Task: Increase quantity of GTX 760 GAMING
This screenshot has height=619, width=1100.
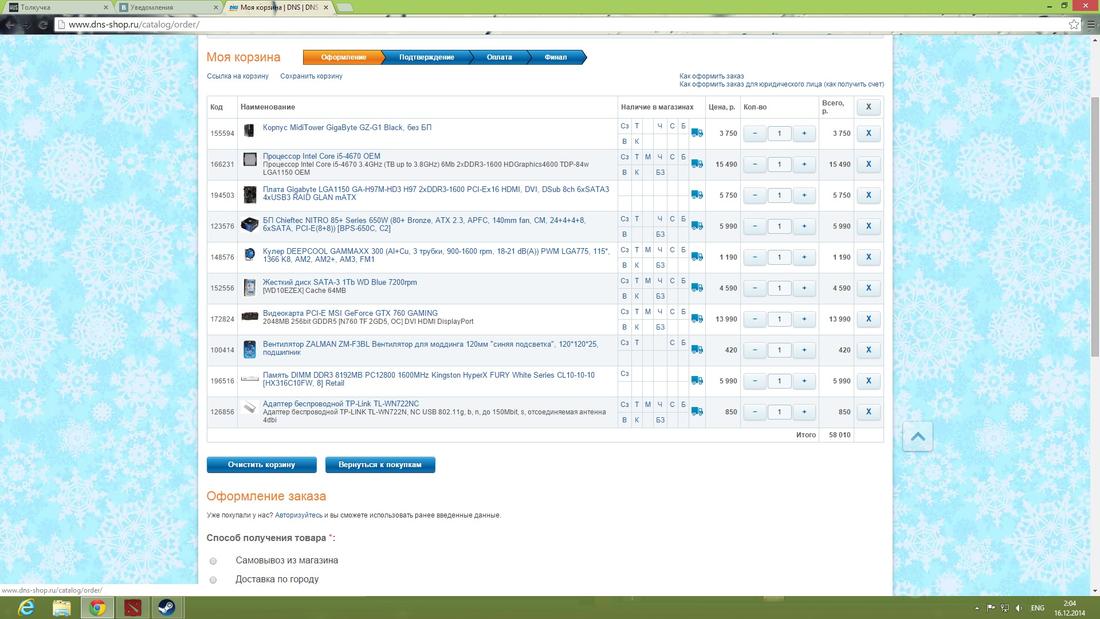Action: click(x=804, y=319)
